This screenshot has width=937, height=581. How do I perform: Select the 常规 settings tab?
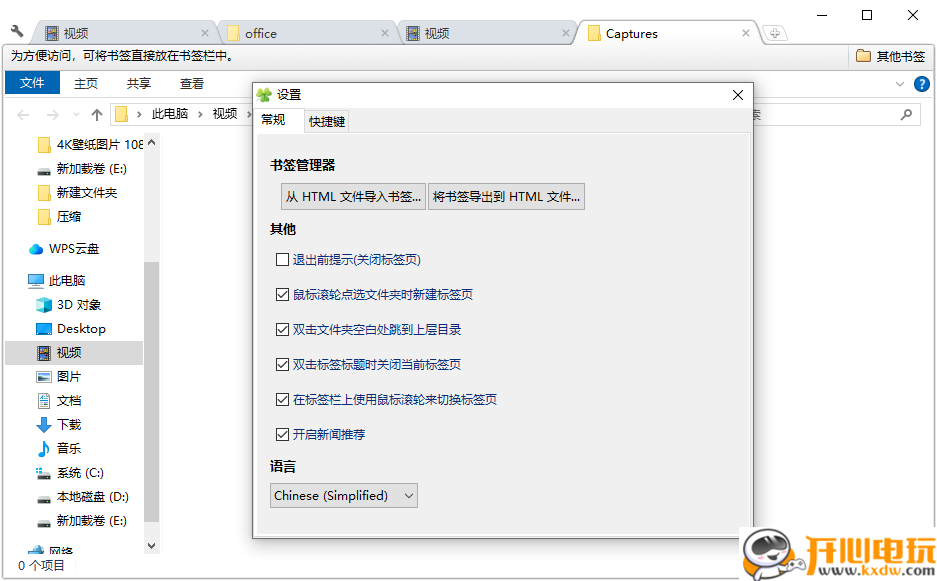coord(274,120)
